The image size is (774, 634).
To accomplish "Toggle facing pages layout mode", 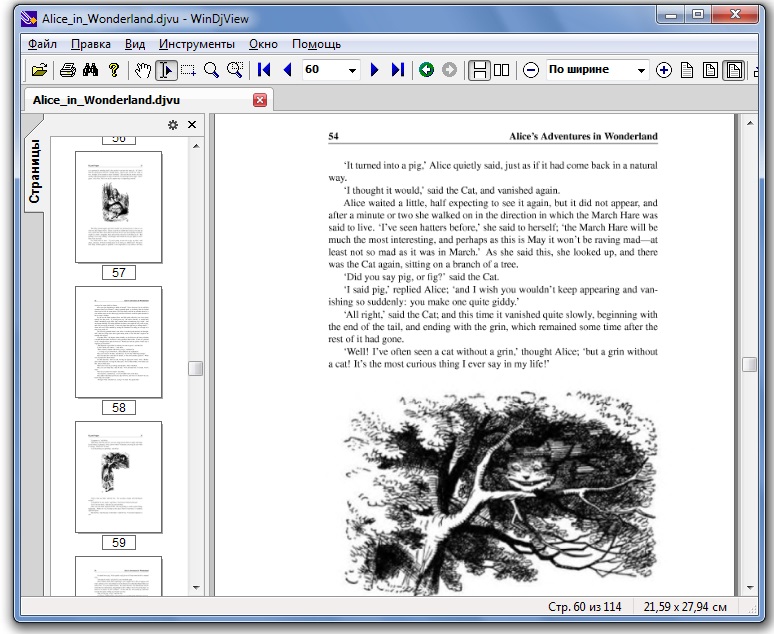I will (x=502, y=70).
